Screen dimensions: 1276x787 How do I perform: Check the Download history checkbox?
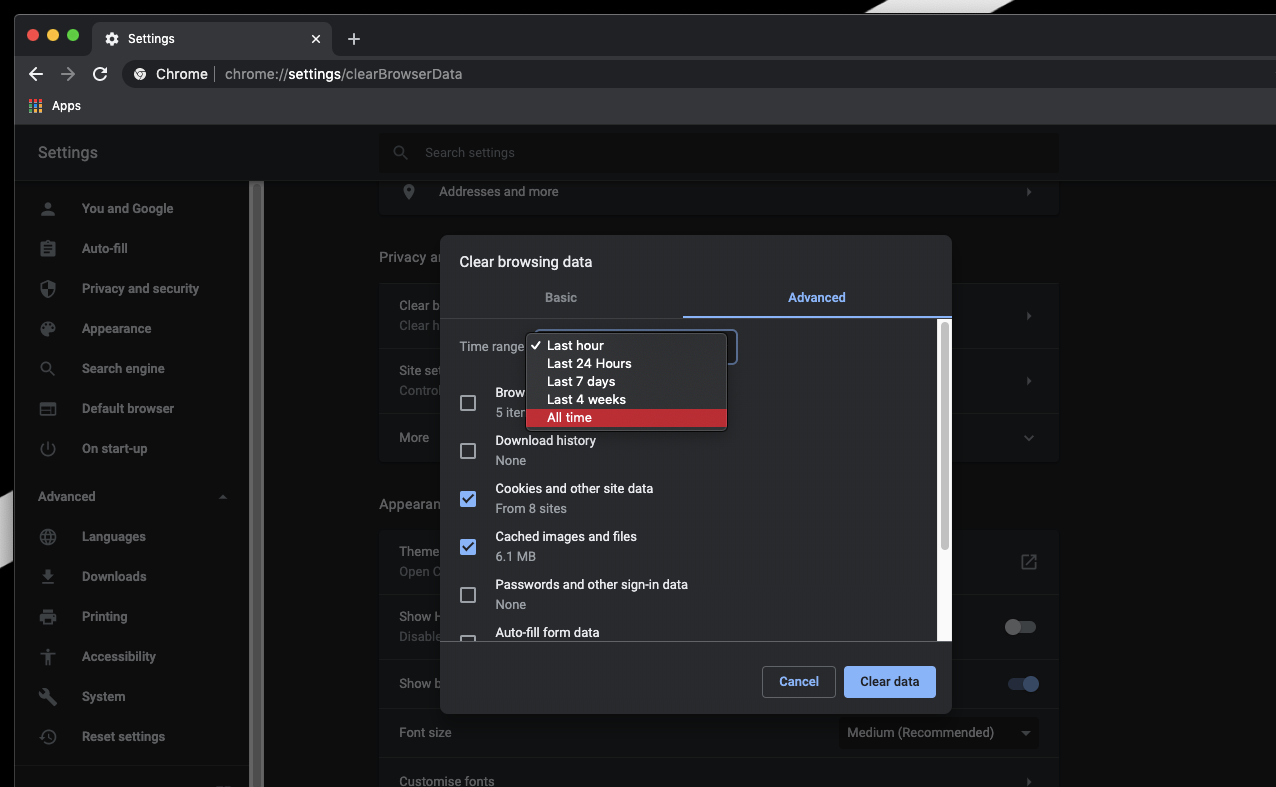(x=468, y=451)
